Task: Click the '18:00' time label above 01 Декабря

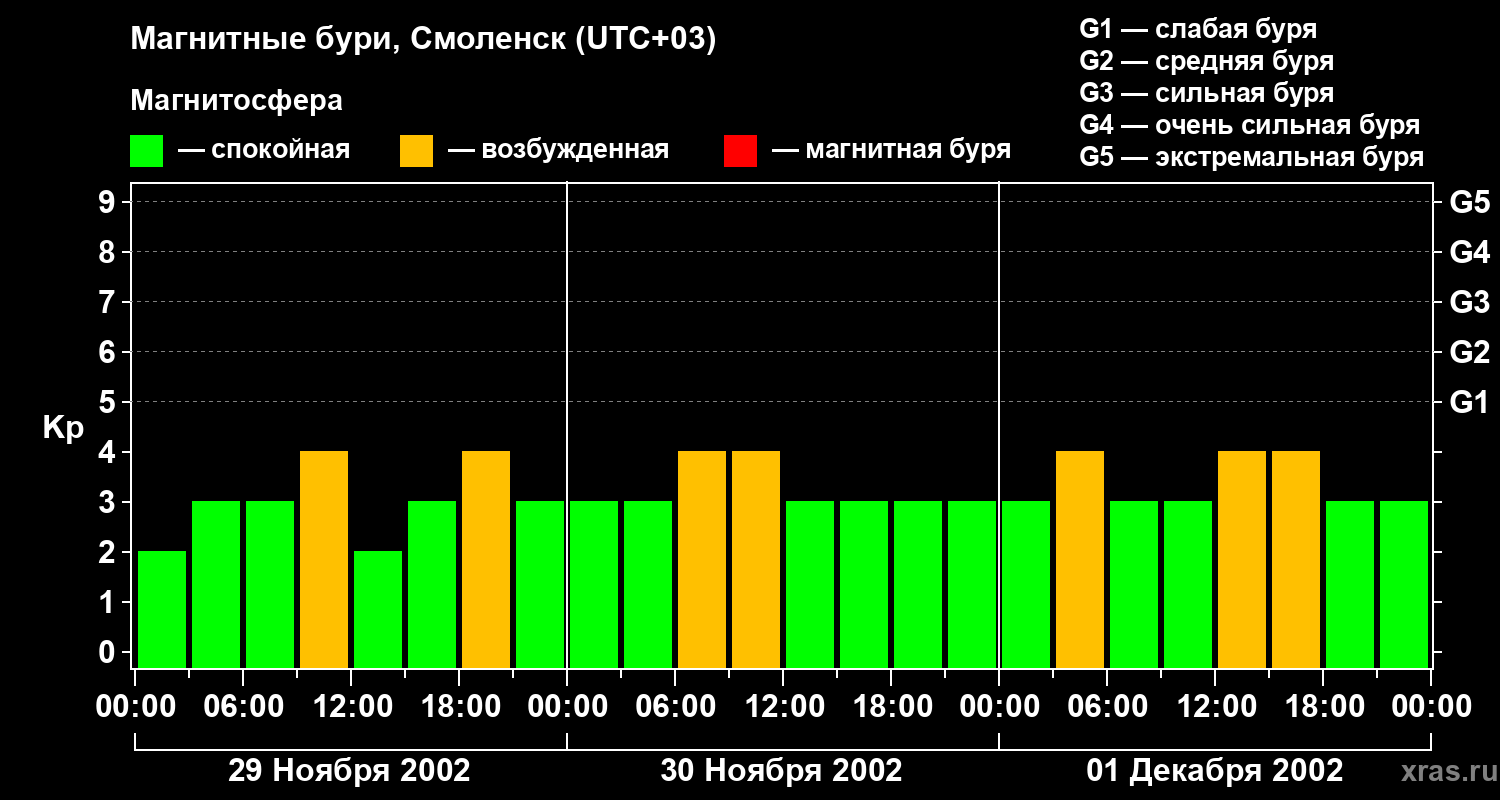Action: pos(1323,707)
